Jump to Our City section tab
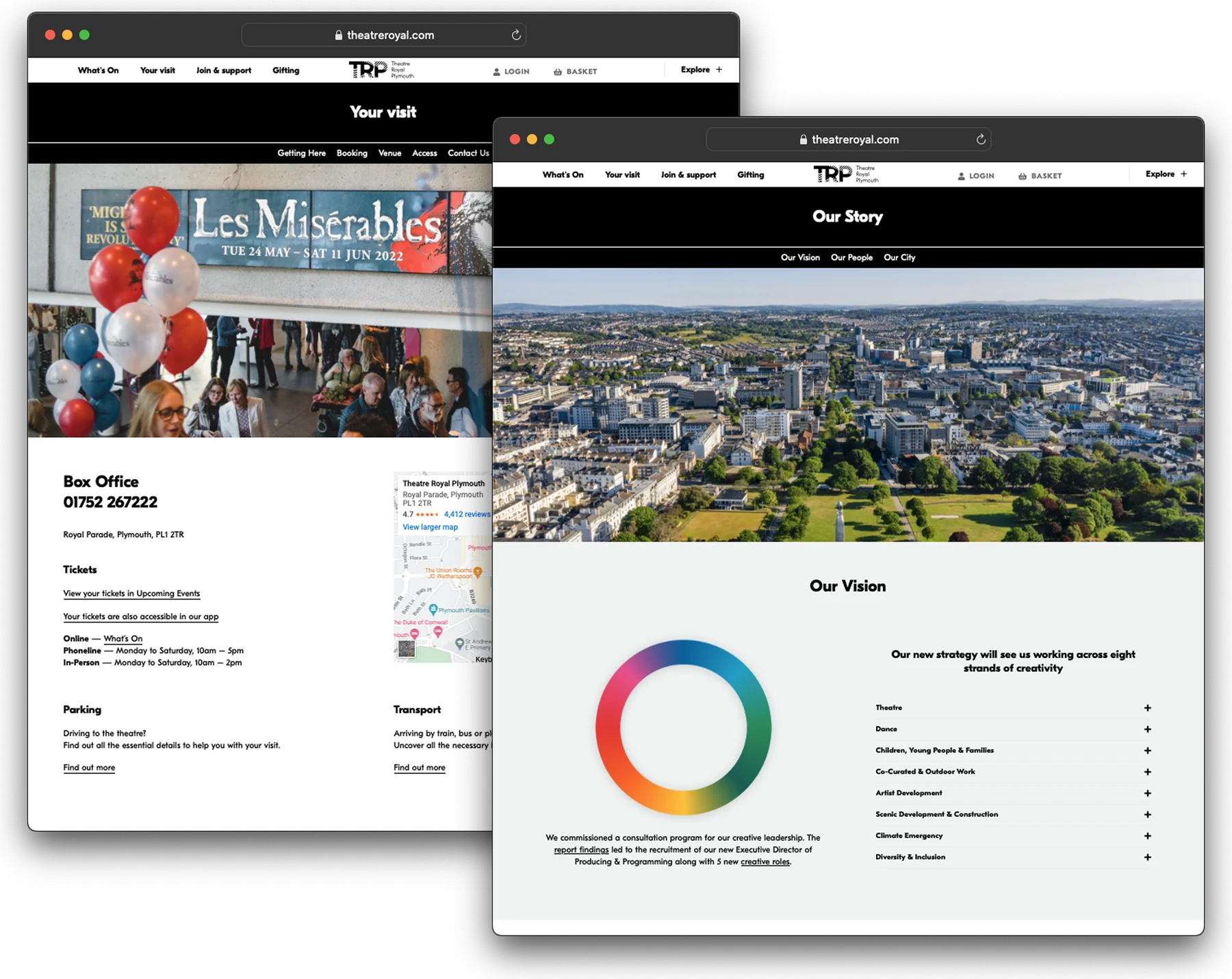Viewport: 1232px width, 979px height. (x=899, y=257)
